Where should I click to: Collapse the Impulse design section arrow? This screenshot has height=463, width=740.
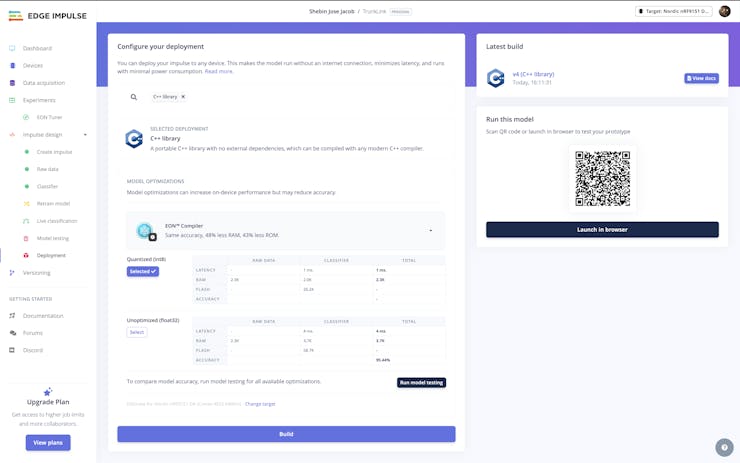(x=85, y=135)
